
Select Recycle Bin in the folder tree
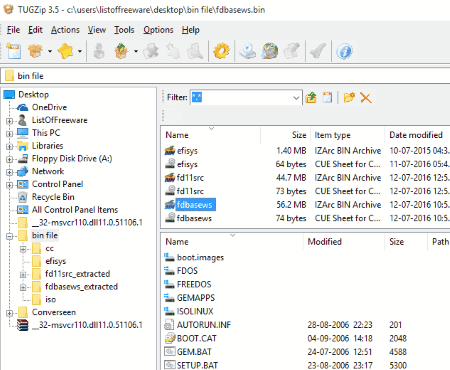53,197
